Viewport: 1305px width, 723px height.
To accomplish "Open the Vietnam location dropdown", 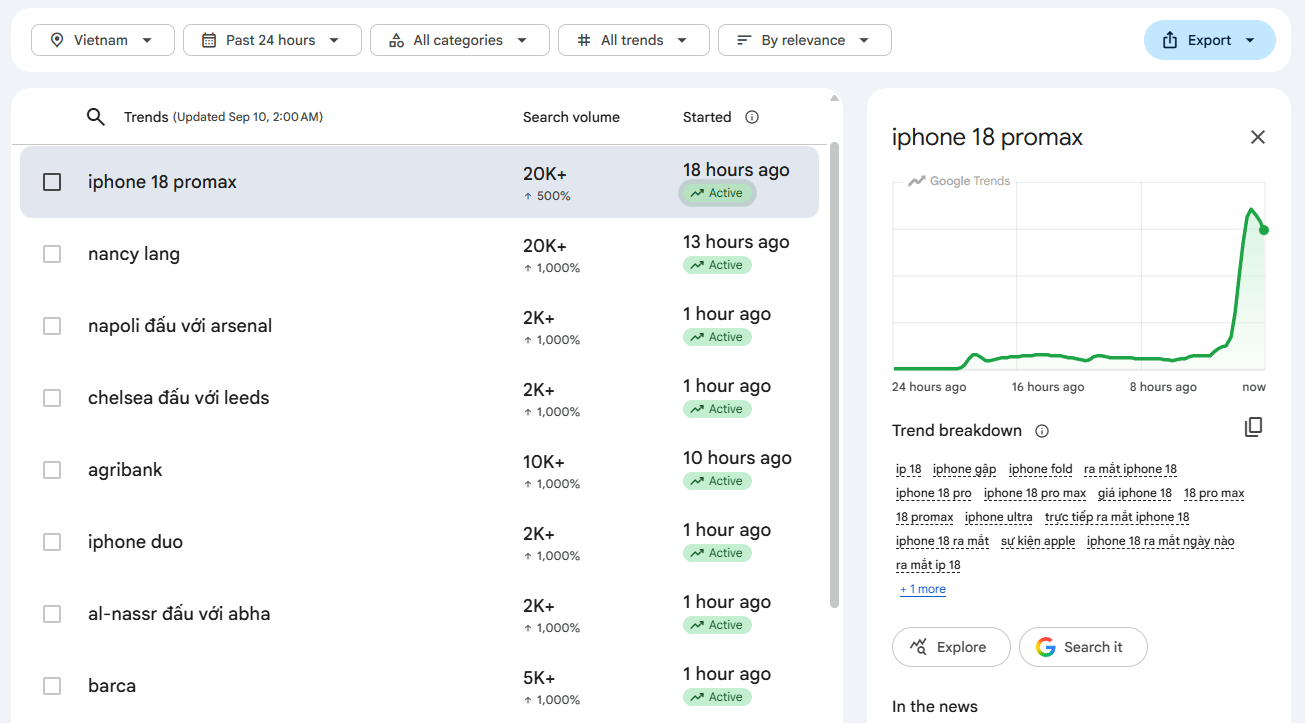I will (103, 40).
